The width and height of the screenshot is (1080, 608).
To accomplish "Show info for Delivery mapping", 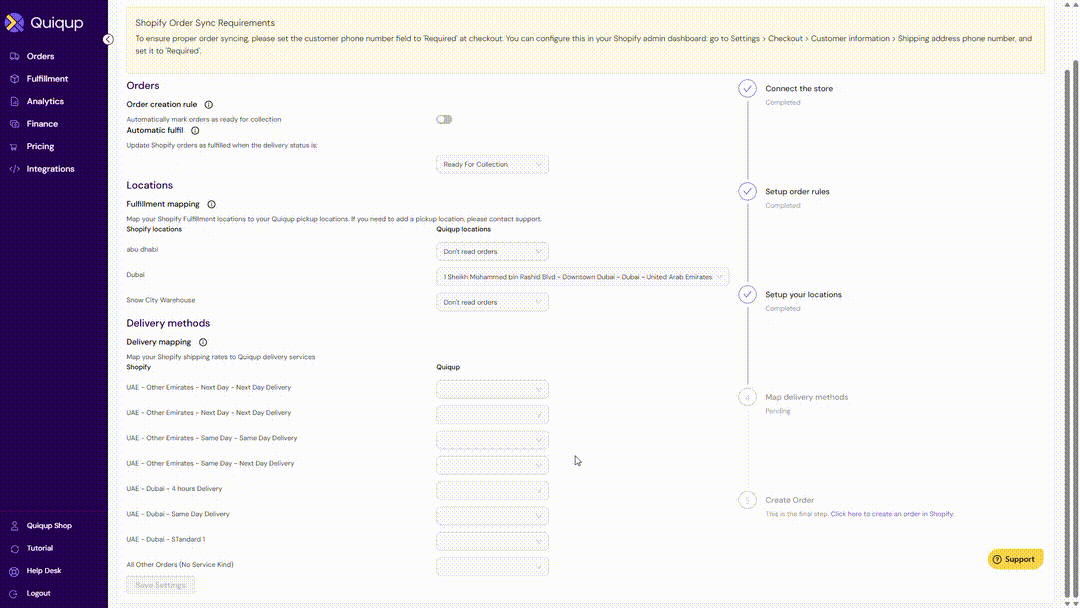I will [x=203, y=342].
